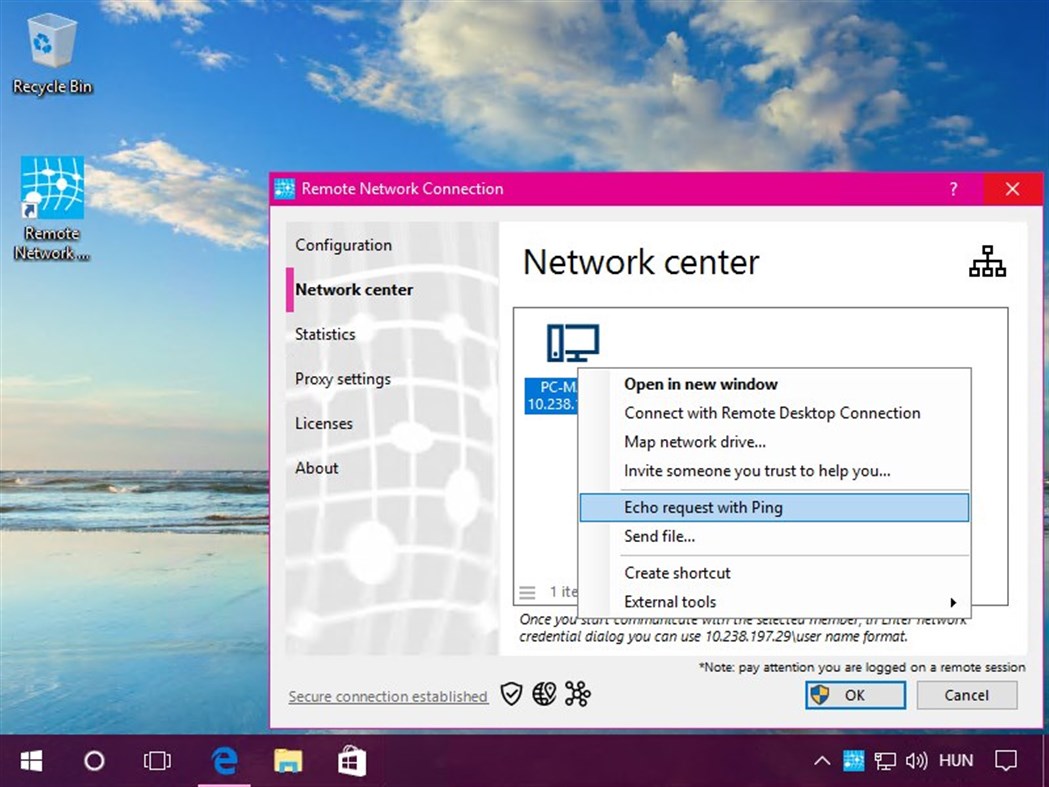Viewport: 1049px width, 787px height.
Task: Select the PC-M computer icon in the list
Action: point(572,343)
